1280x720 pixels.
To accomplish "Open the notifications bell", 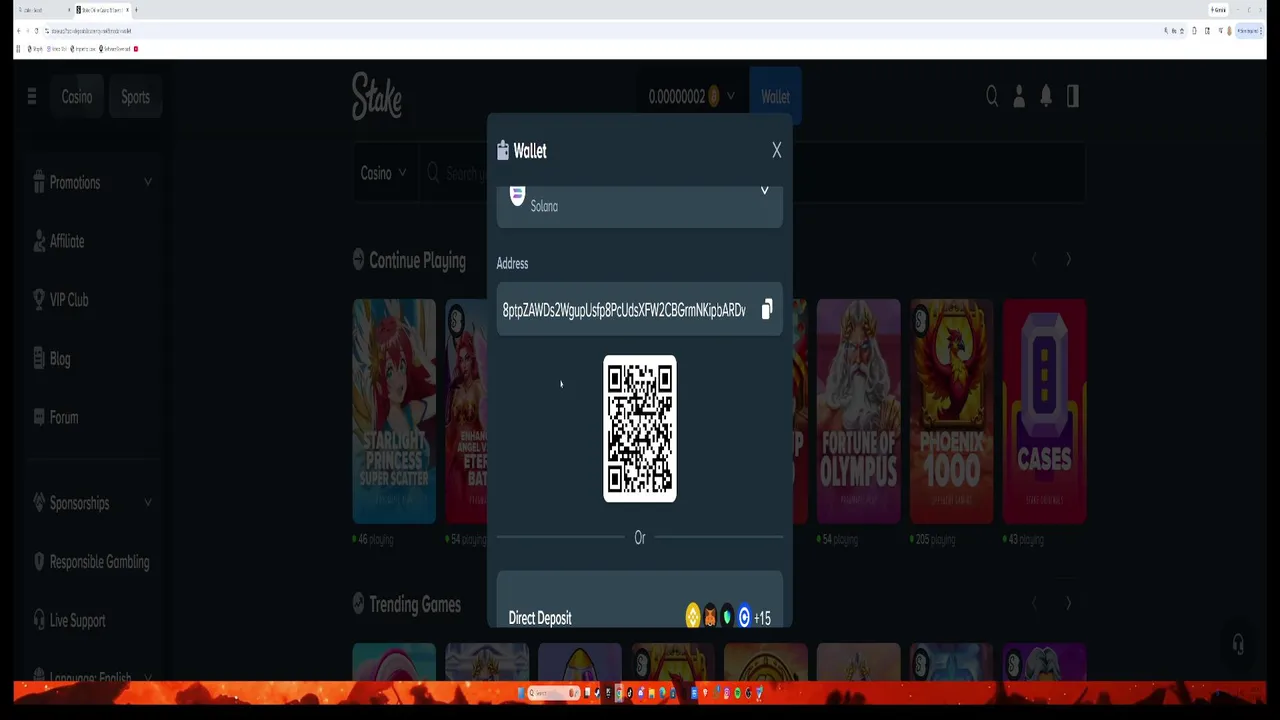I will [x=1046, y=96].
